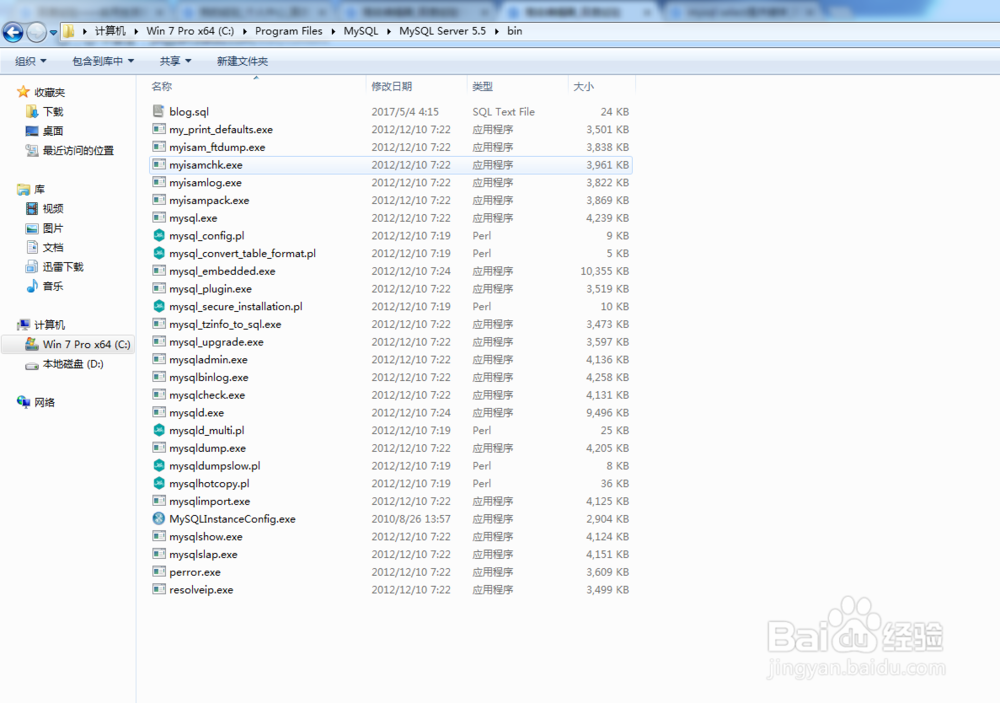
Task: Select file name myisamchk.exe
Action: (x=205, y=165)
